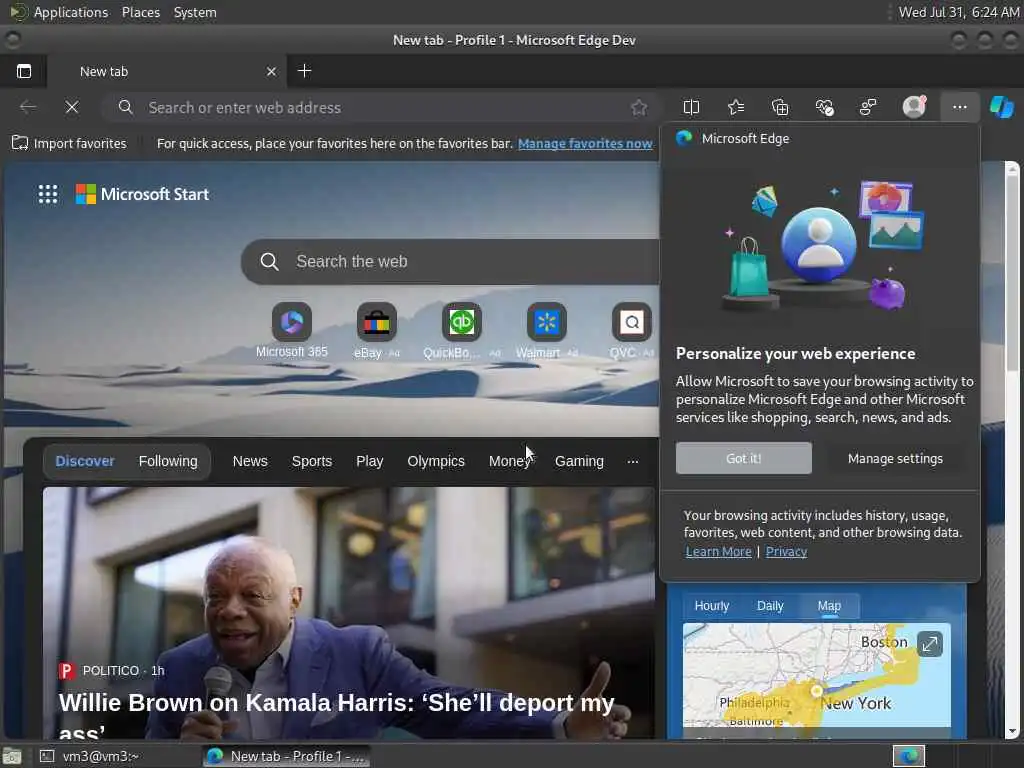Open the Microsoft 365 quick link

(292, 330)
